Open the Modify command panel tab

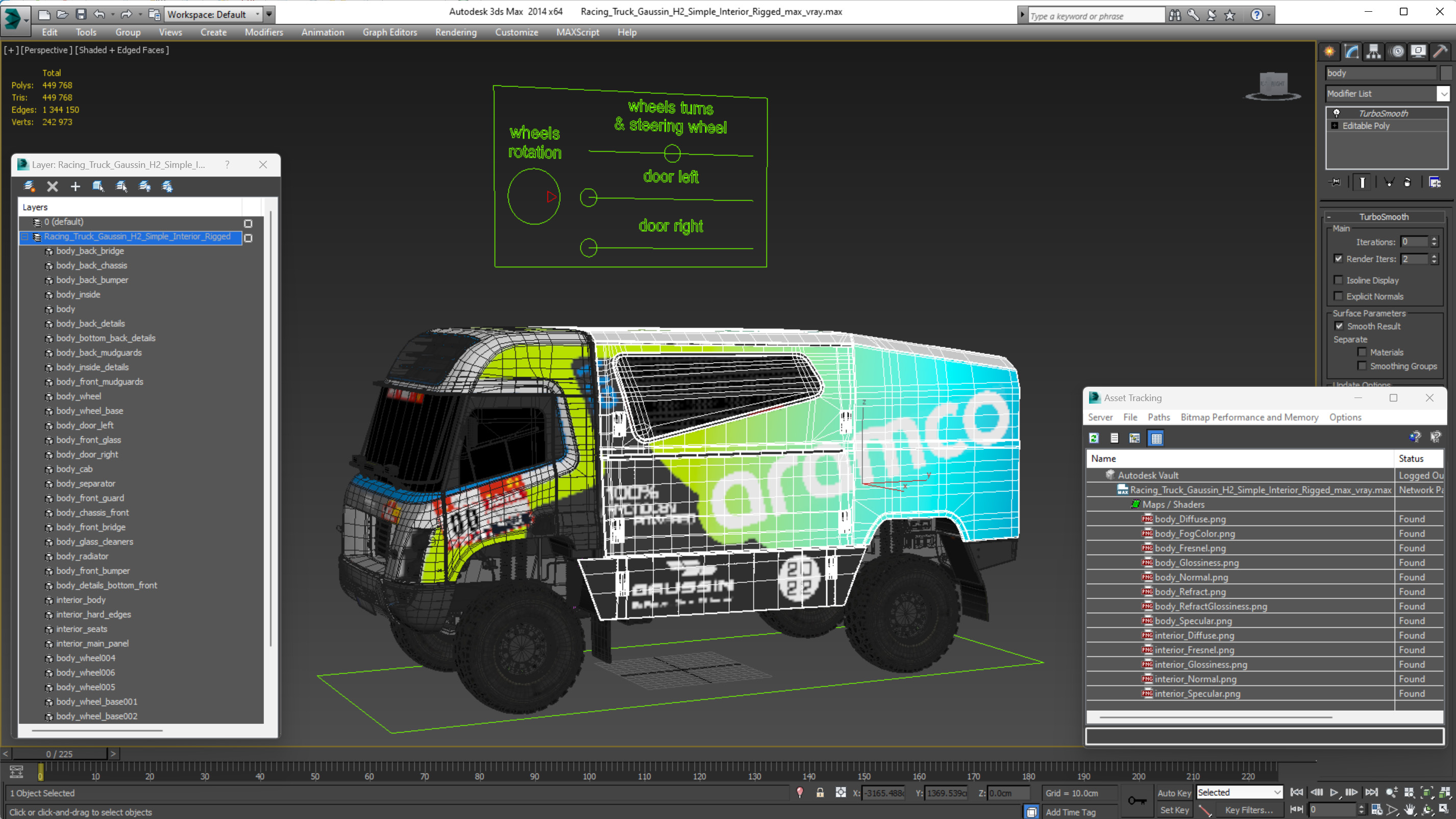(1351, 52)
